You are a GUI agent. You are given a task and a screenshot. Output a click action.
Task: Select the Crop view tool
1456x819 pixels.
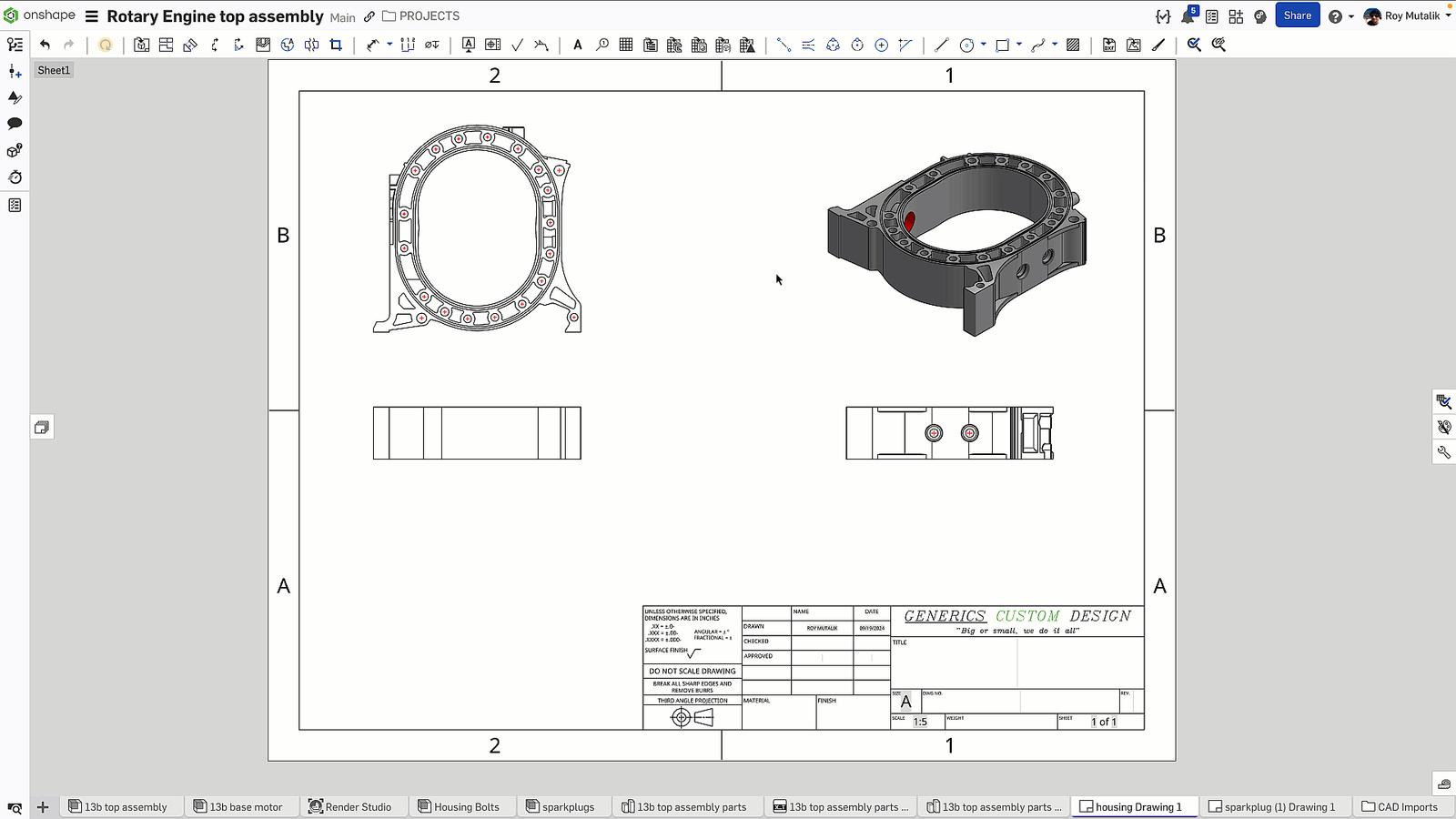point(336,45)
